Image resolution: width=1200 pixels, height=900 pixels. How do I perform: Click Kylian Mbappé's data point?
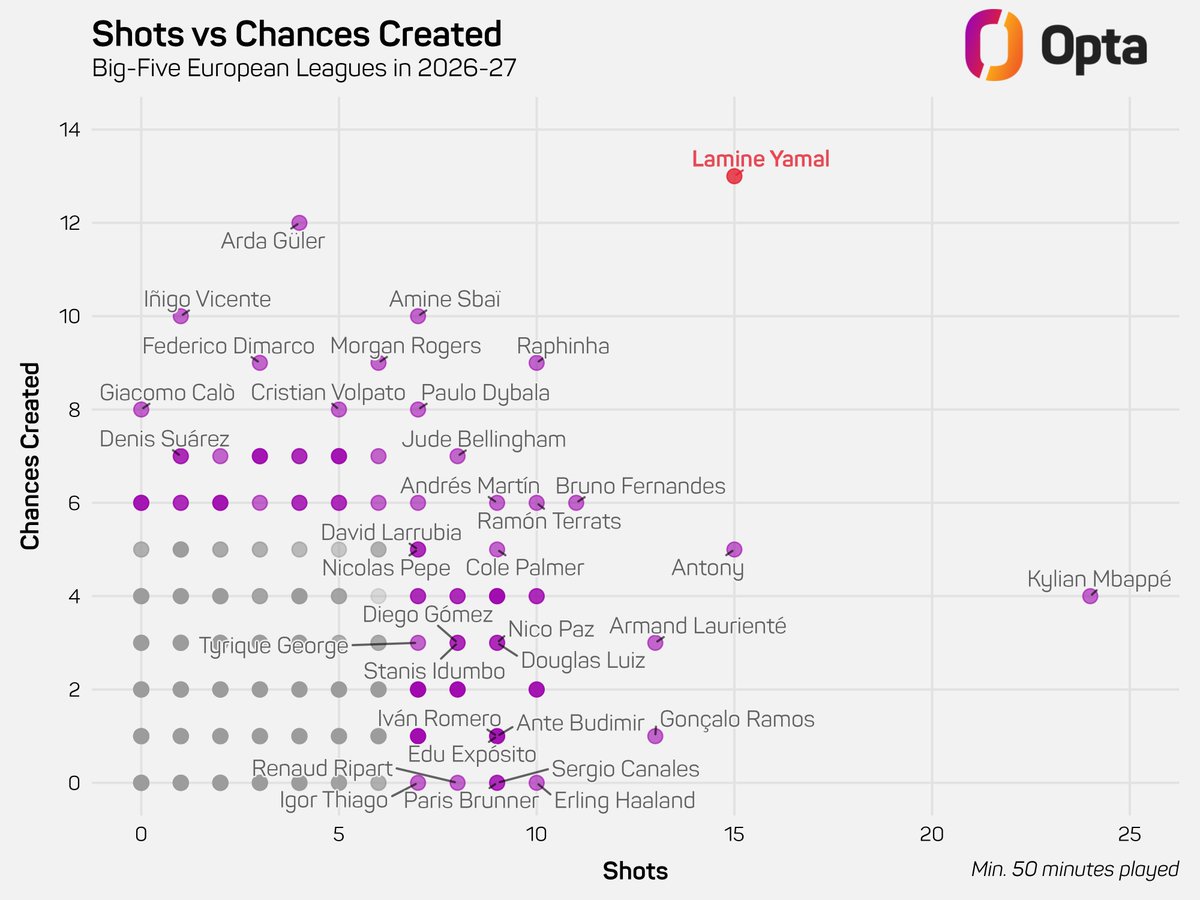[x=1090, y=596]
